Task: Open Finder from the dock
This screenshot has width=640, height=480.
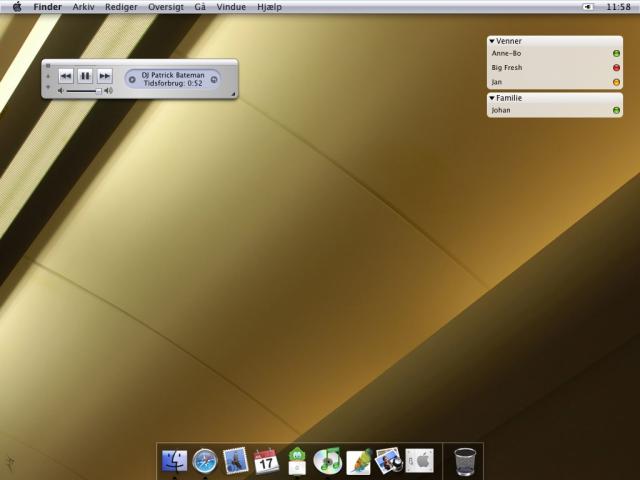Action: tap(174, 461)
